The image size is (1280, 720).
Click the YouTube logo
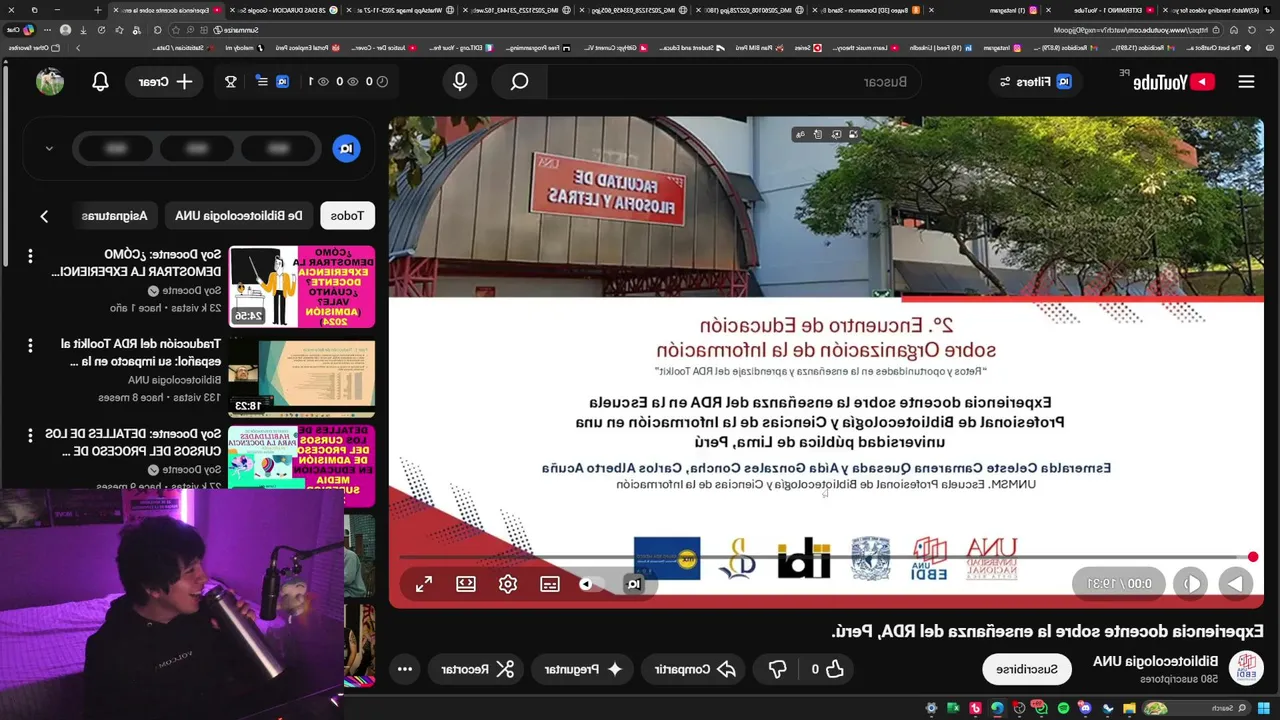tap(1172, 82)
